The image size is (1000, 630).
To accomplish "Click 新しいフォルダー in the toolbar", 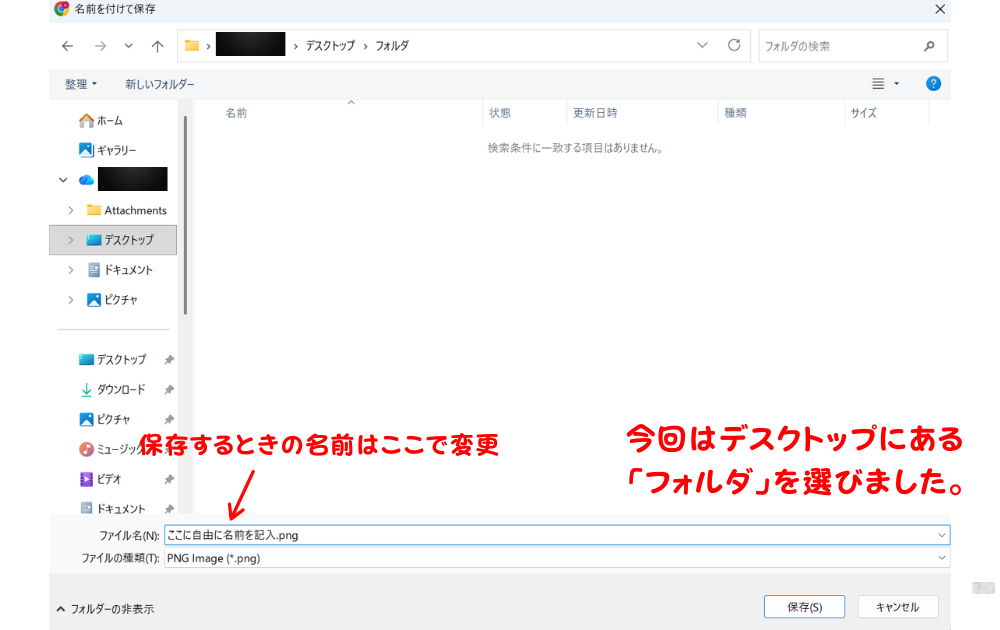I will click(159, 84).
